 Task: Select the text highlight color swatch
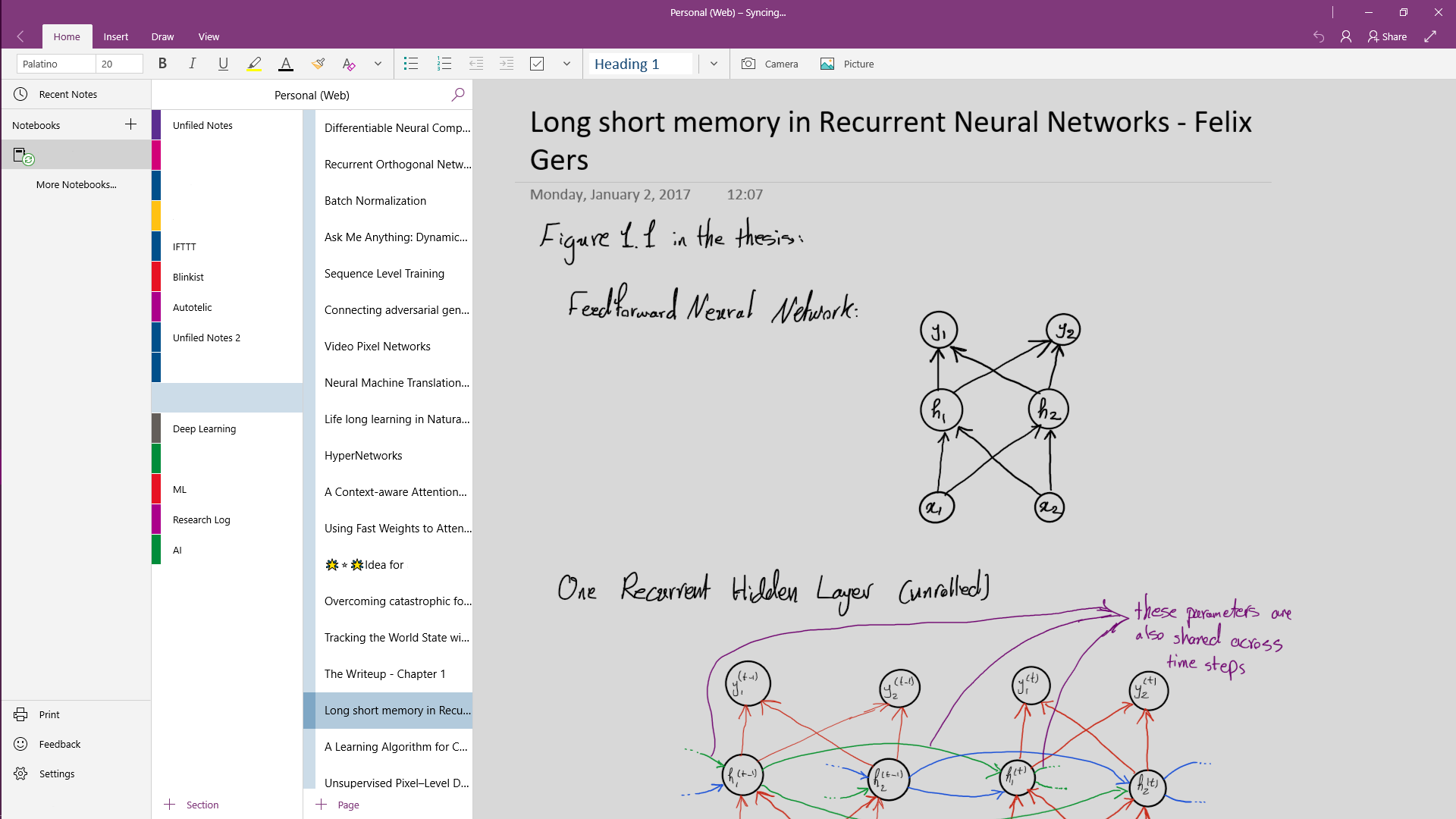254,70
